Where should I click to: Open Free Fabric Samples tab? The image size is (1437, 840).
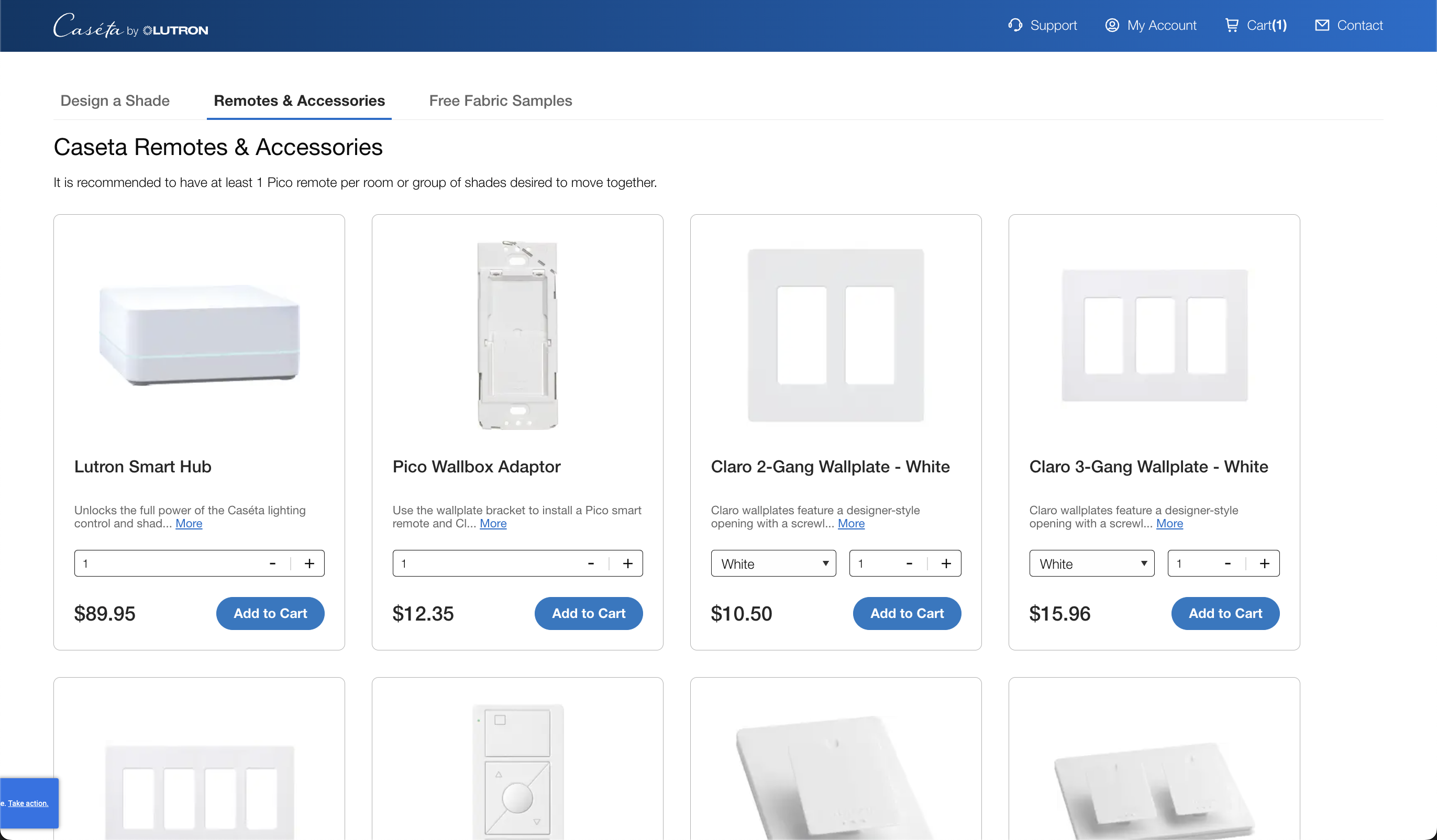[500, 101]
